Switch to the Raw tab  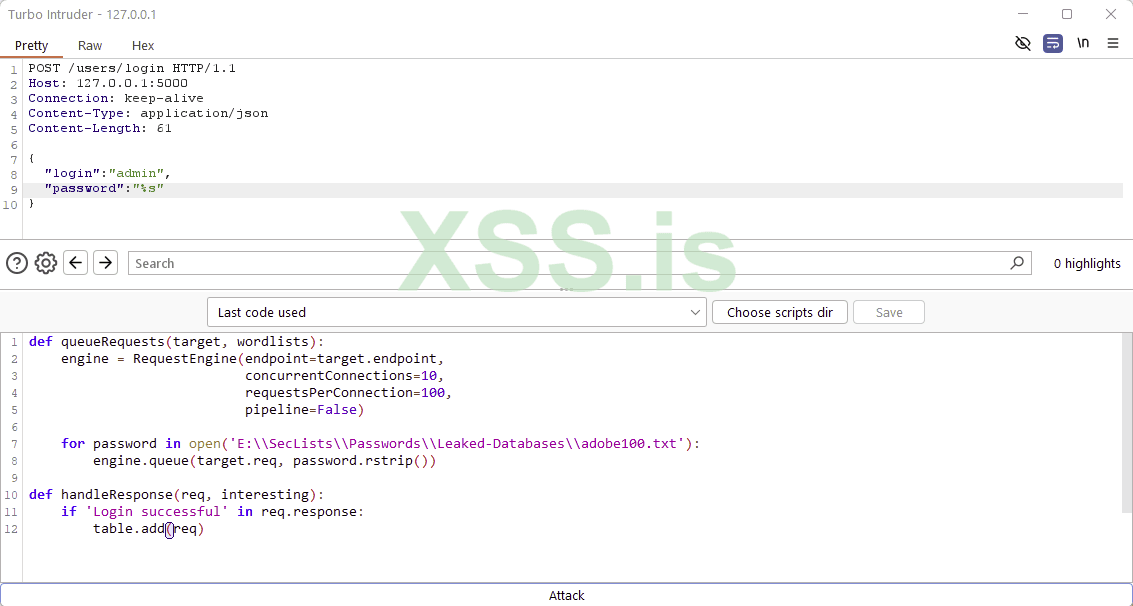coord(90,46)
